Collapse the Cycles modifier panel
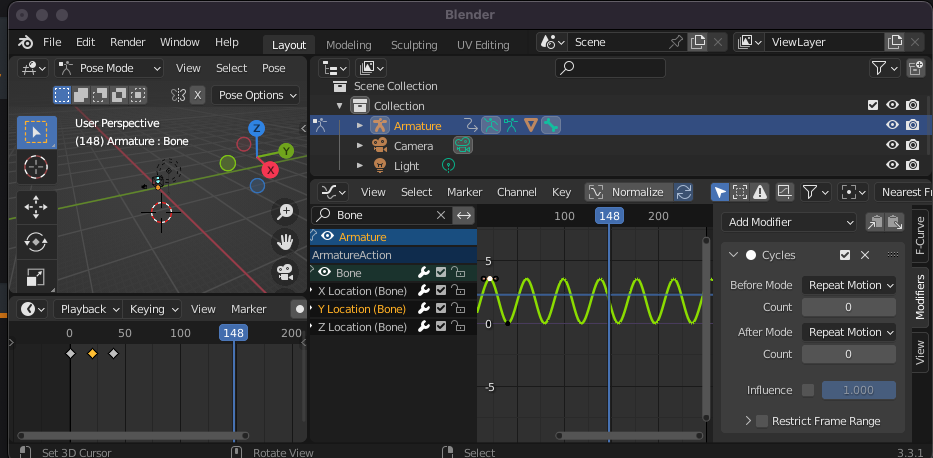933x458 pixels. (733, 255)
